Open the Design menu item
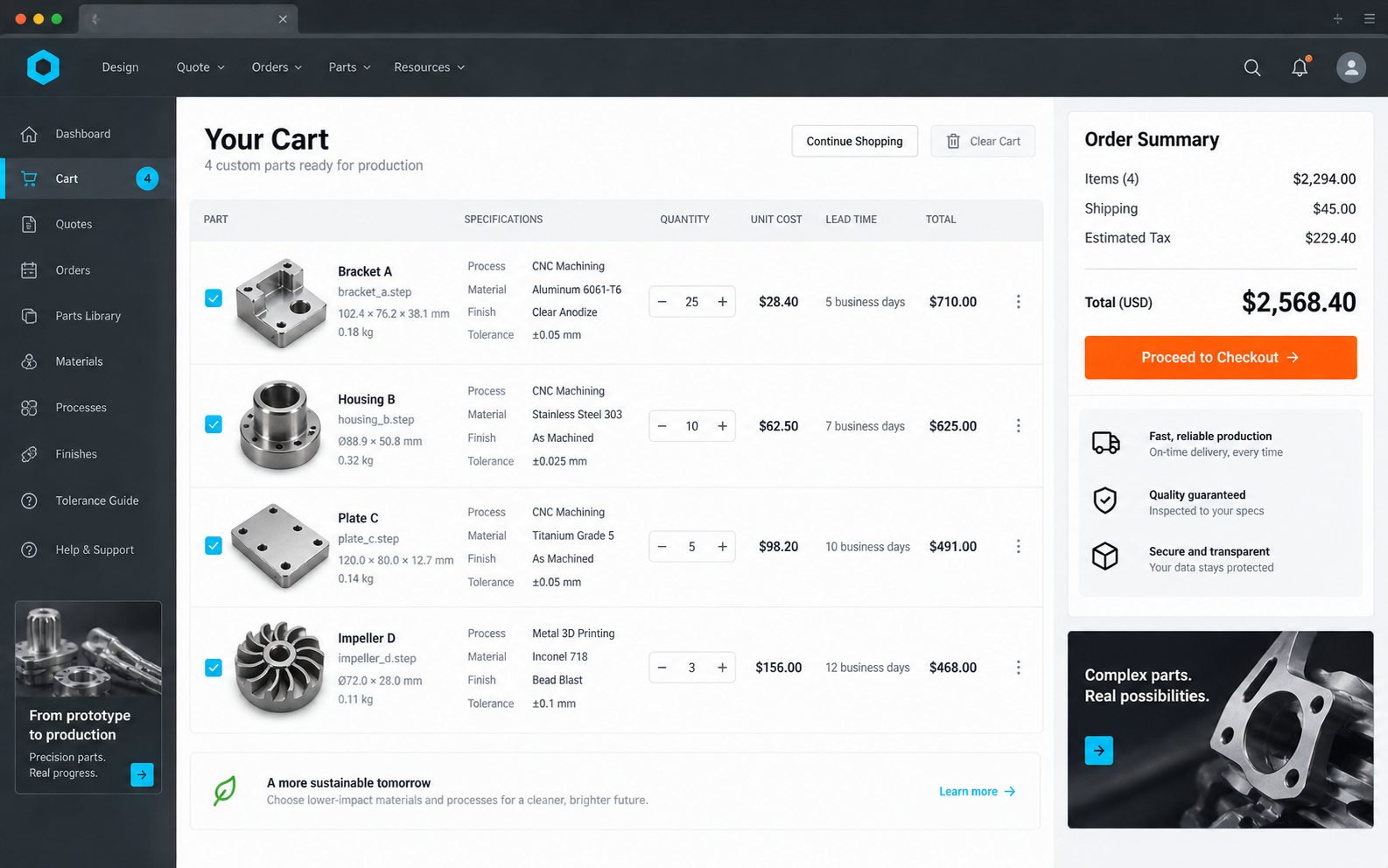The image size is (1388, 868). tap(120, 67)
